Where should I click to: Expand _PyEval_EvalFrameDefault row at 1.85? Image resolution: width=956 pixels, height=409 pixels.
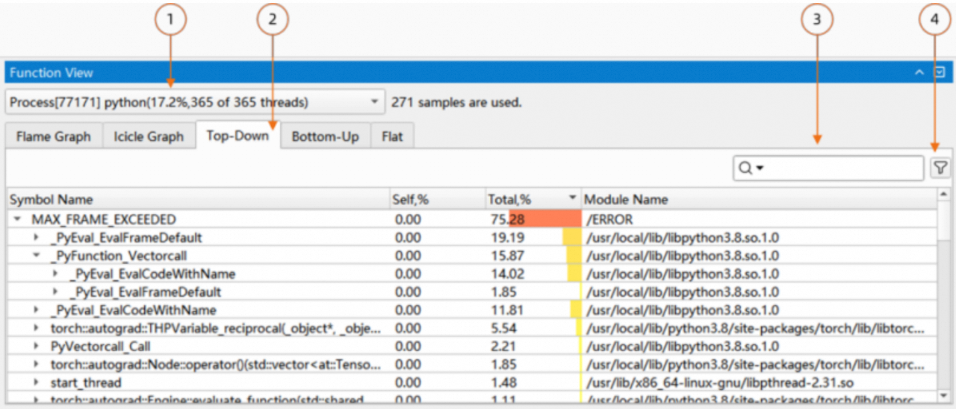[57, 292]
